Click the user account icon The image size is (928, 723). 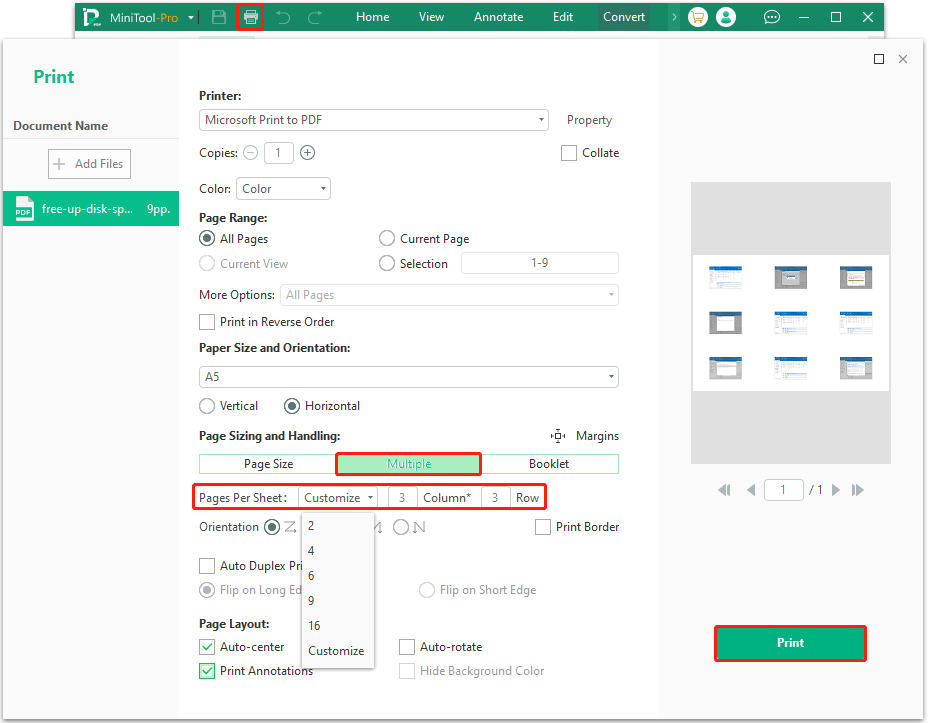727,16
